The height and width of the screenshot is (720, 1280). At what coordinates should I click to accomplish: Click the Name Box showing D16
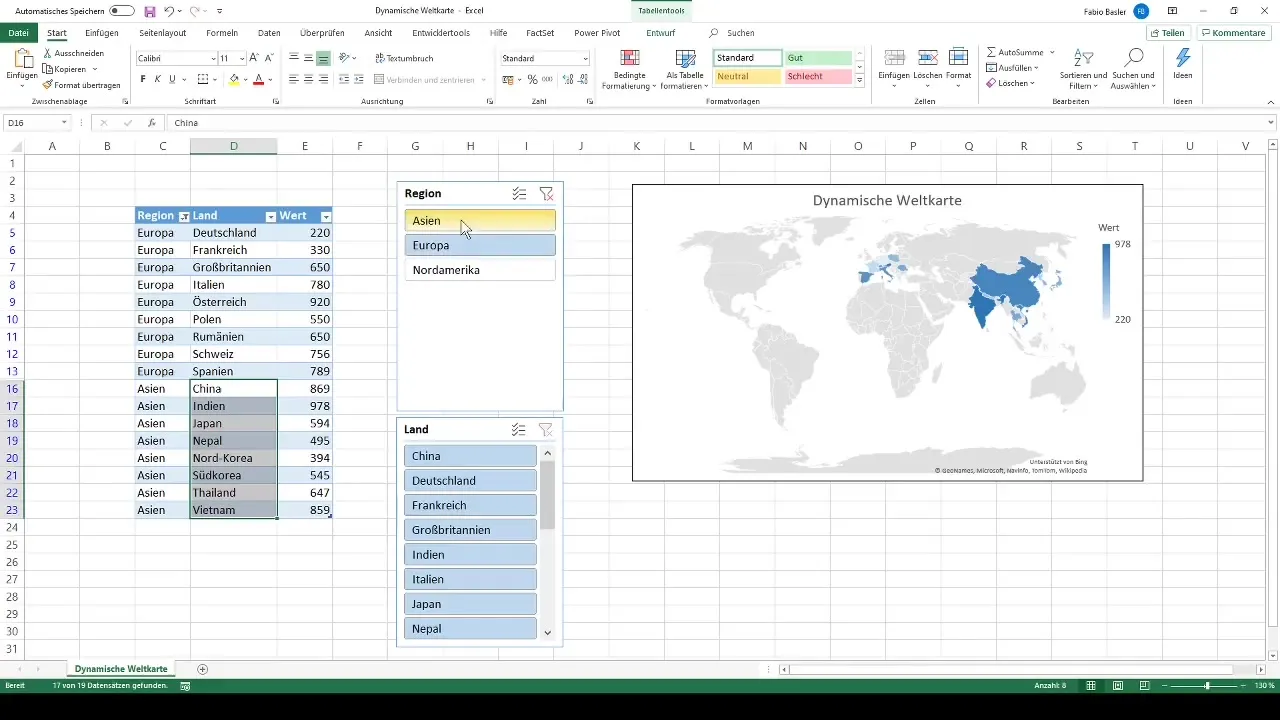36,123
